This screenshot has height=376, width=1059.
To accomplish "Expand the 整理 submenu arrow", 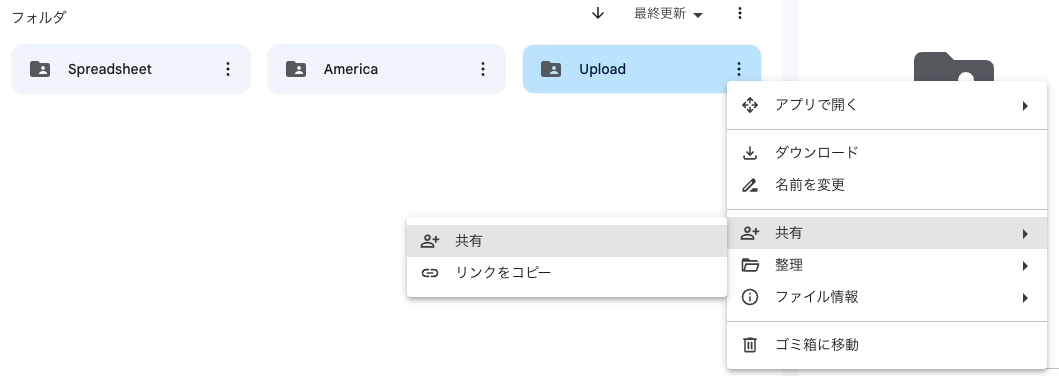I will coord(1025,266).
